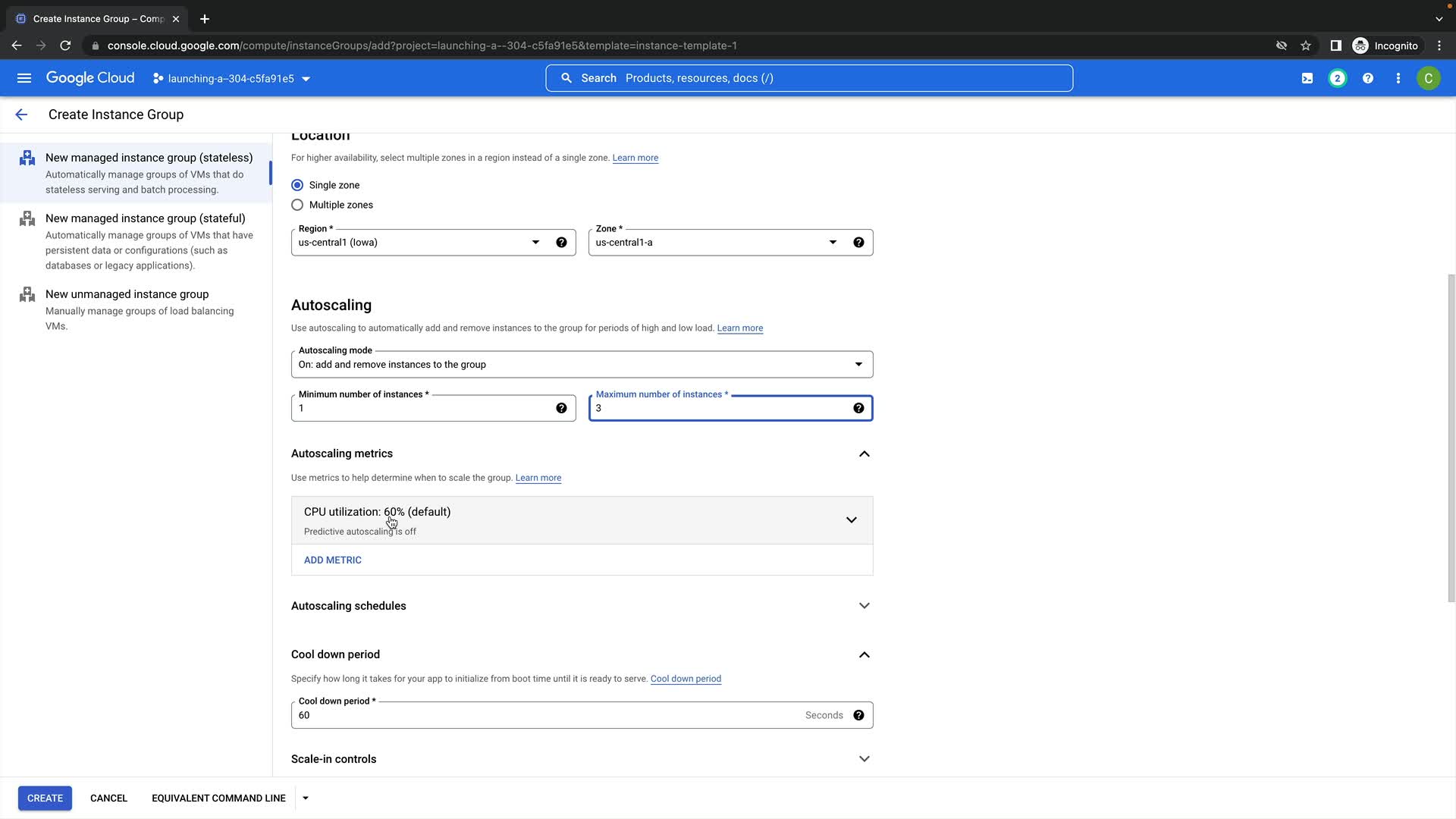1456x819 pixels.
Task: Open the three-dot settings menu in header
Action: (x=1398, y=78)
